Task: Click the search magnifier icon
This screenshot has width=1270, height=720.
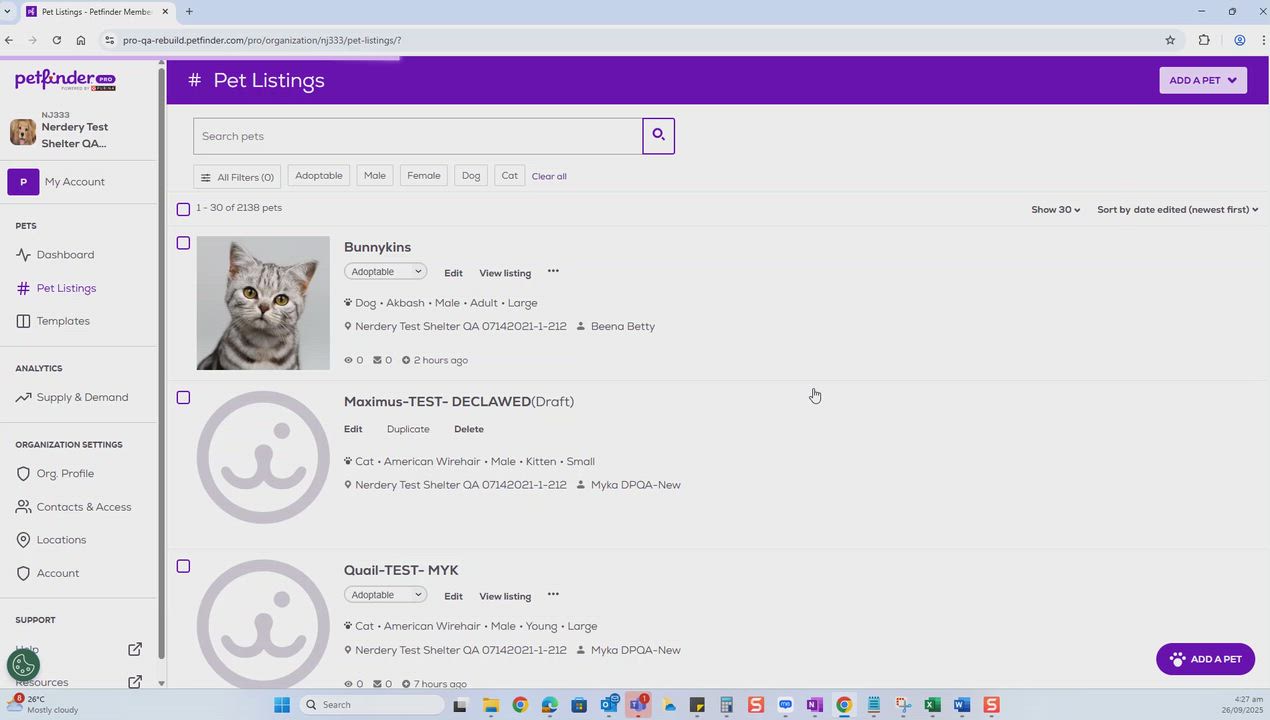Action: tap(658, 134)
